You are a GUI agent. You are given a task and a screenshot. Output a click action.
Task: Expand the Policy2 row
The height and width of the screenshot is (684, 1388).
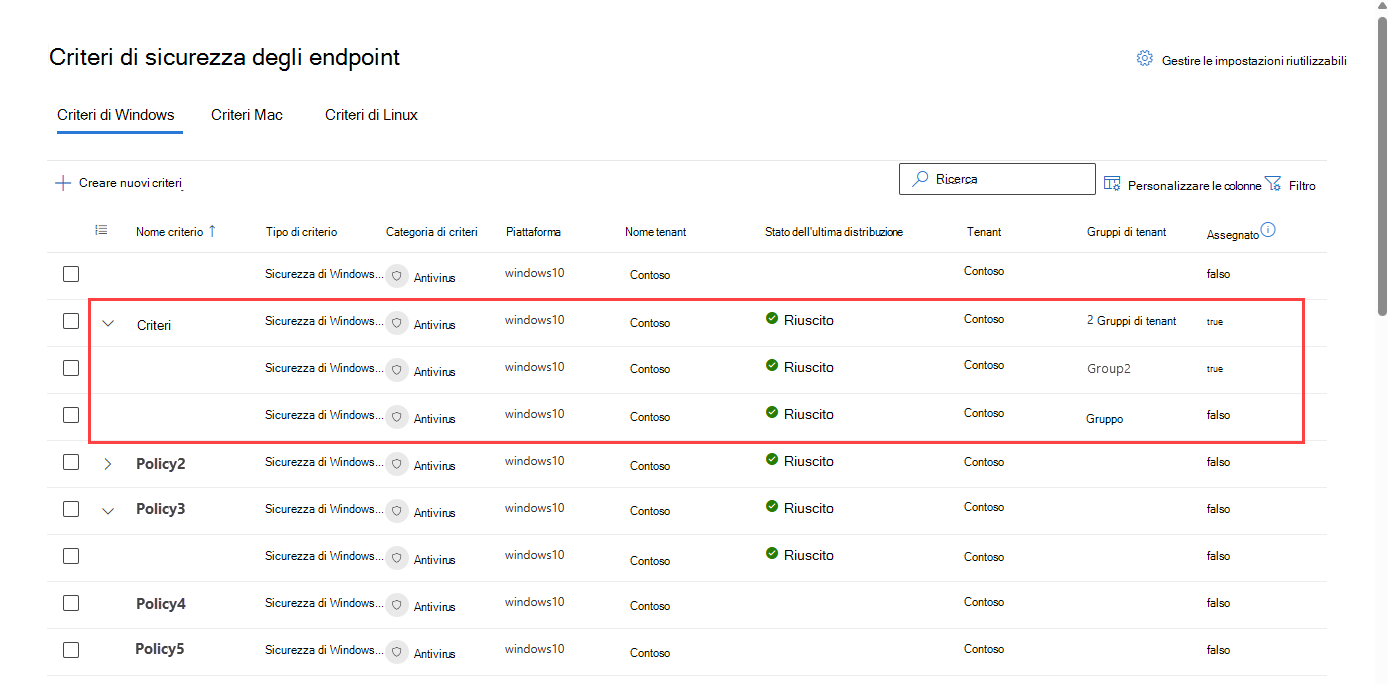click(109, 464)
